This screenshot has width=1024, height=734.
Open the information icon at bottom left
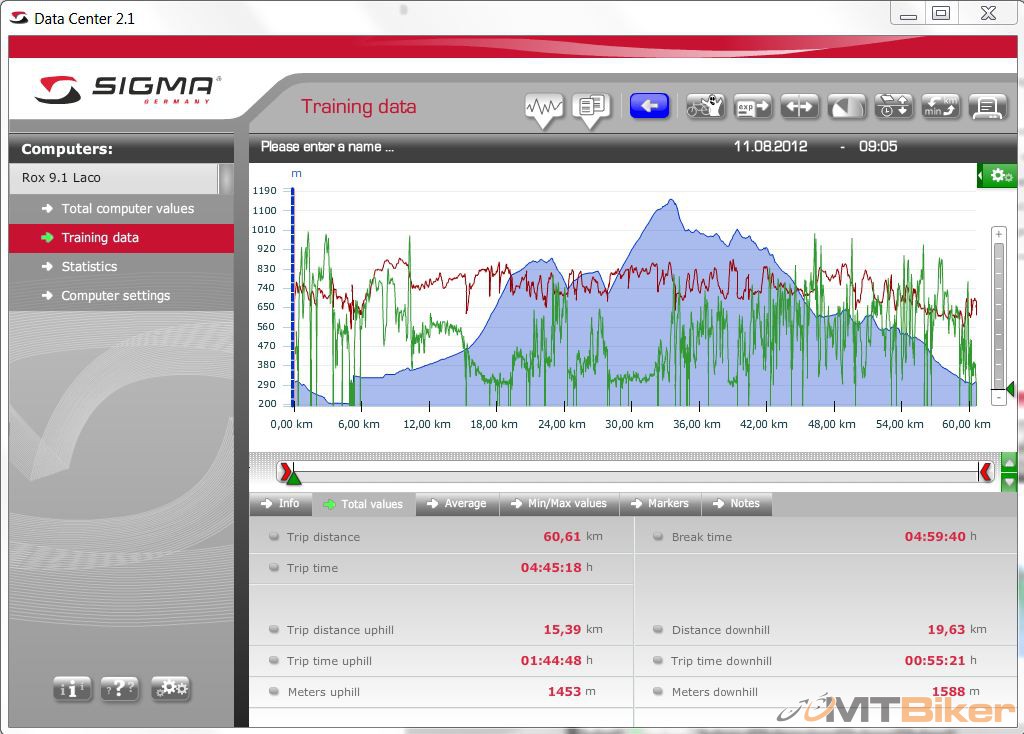(x=72, y=688)
